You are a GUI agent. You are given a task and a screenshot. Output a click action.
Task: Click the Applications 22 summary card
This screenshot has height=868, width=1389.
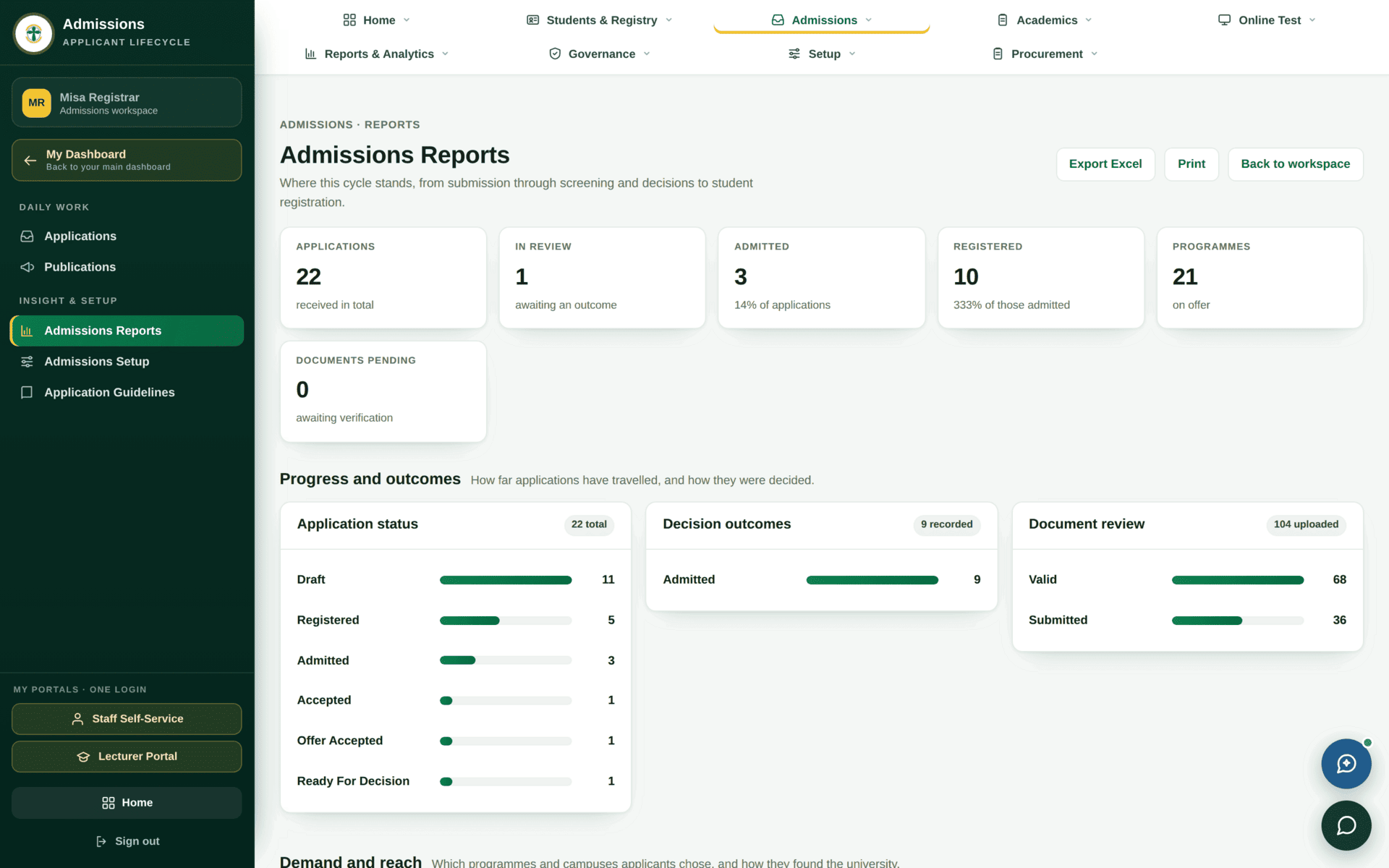383,278
